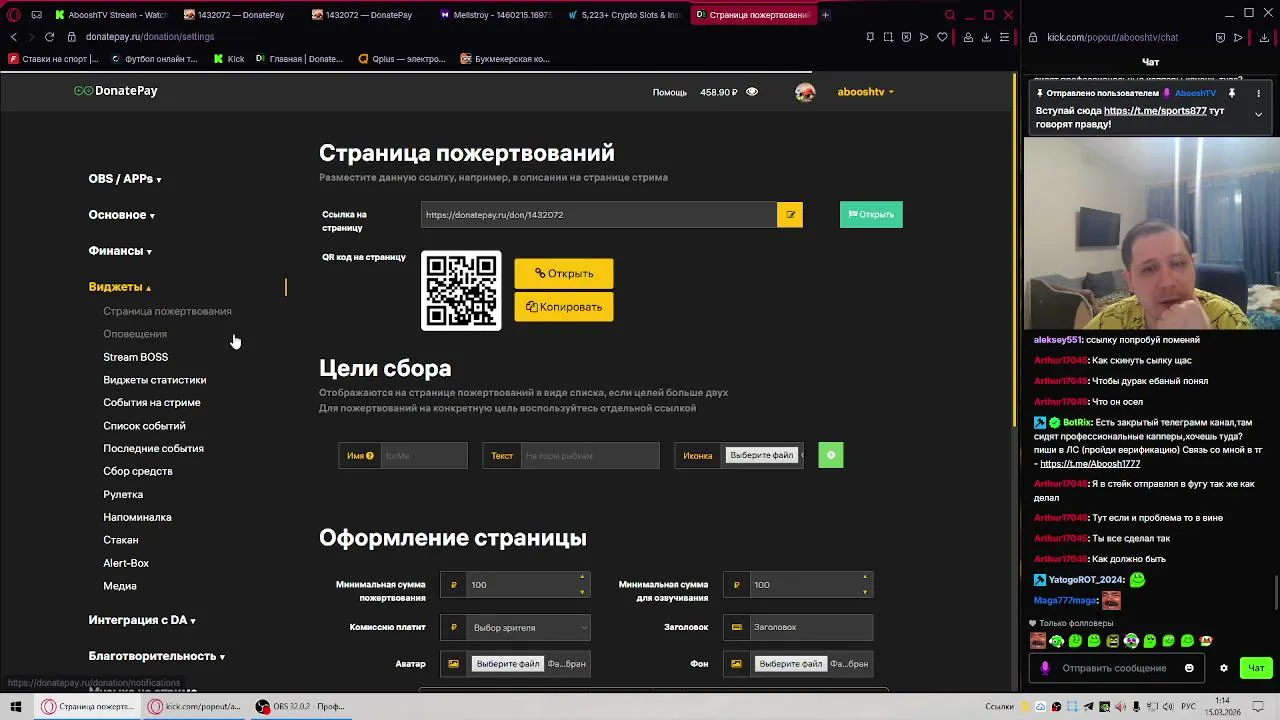Open Напоминалка widget page
This screenshot has height=720, width=1280.
tap(137, 517)
